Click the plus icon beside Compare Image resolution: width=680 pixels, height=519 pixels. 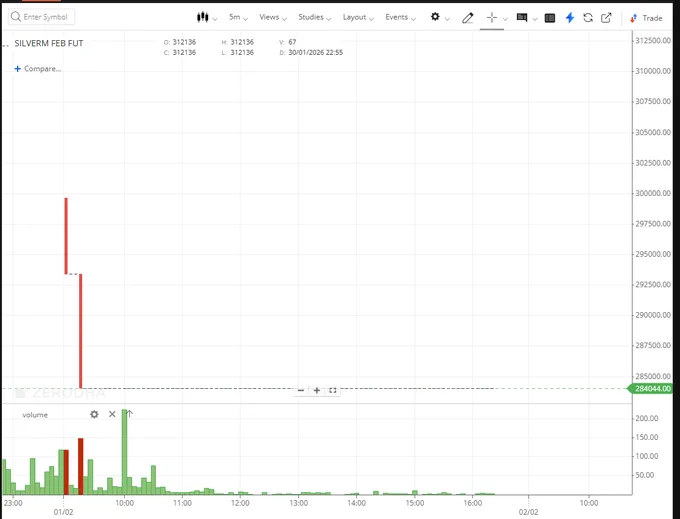[x=17, y=69]
